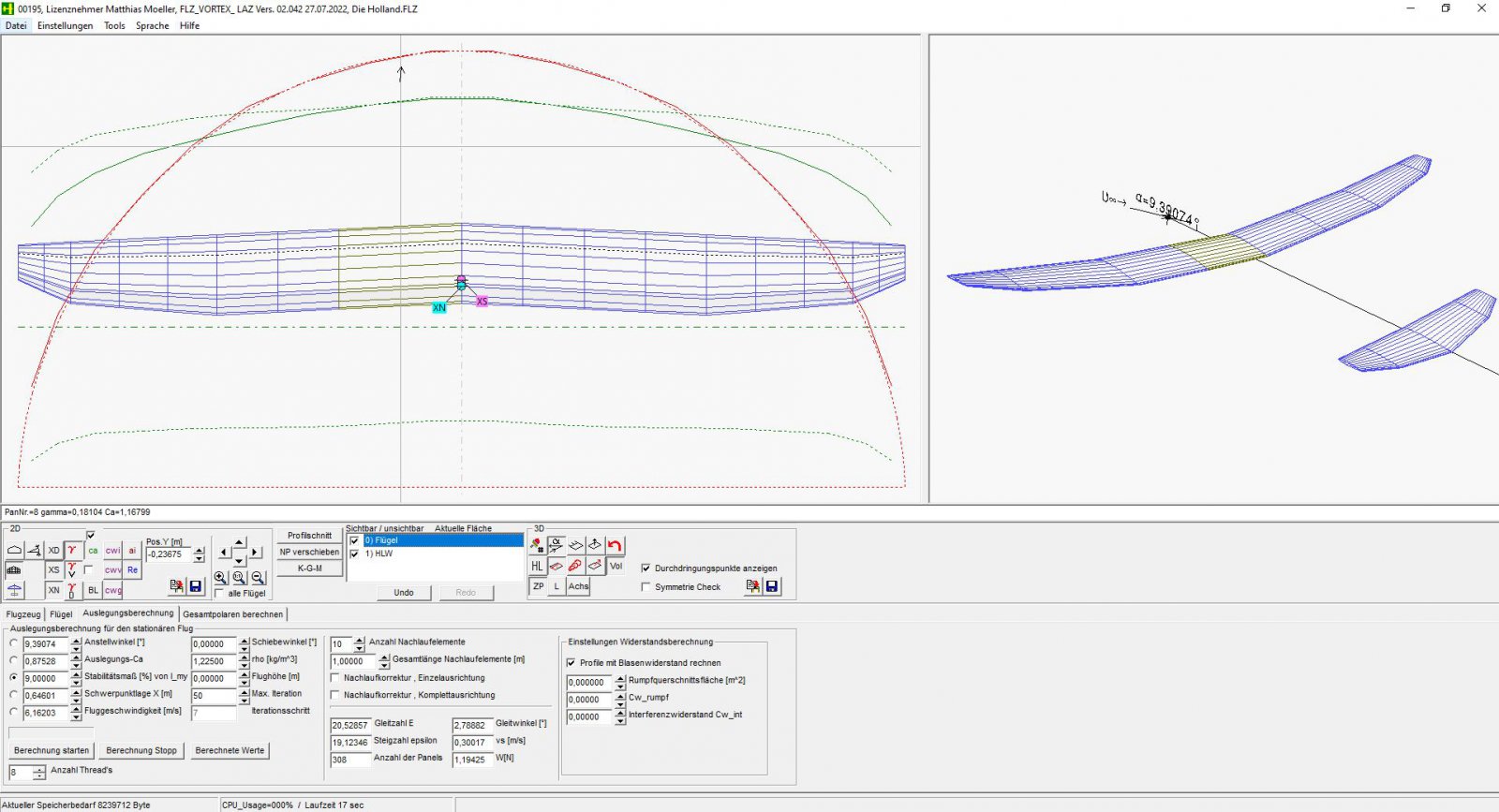
Task: Increase Max. Iteration with up spinner
Action: click(244, 692)
